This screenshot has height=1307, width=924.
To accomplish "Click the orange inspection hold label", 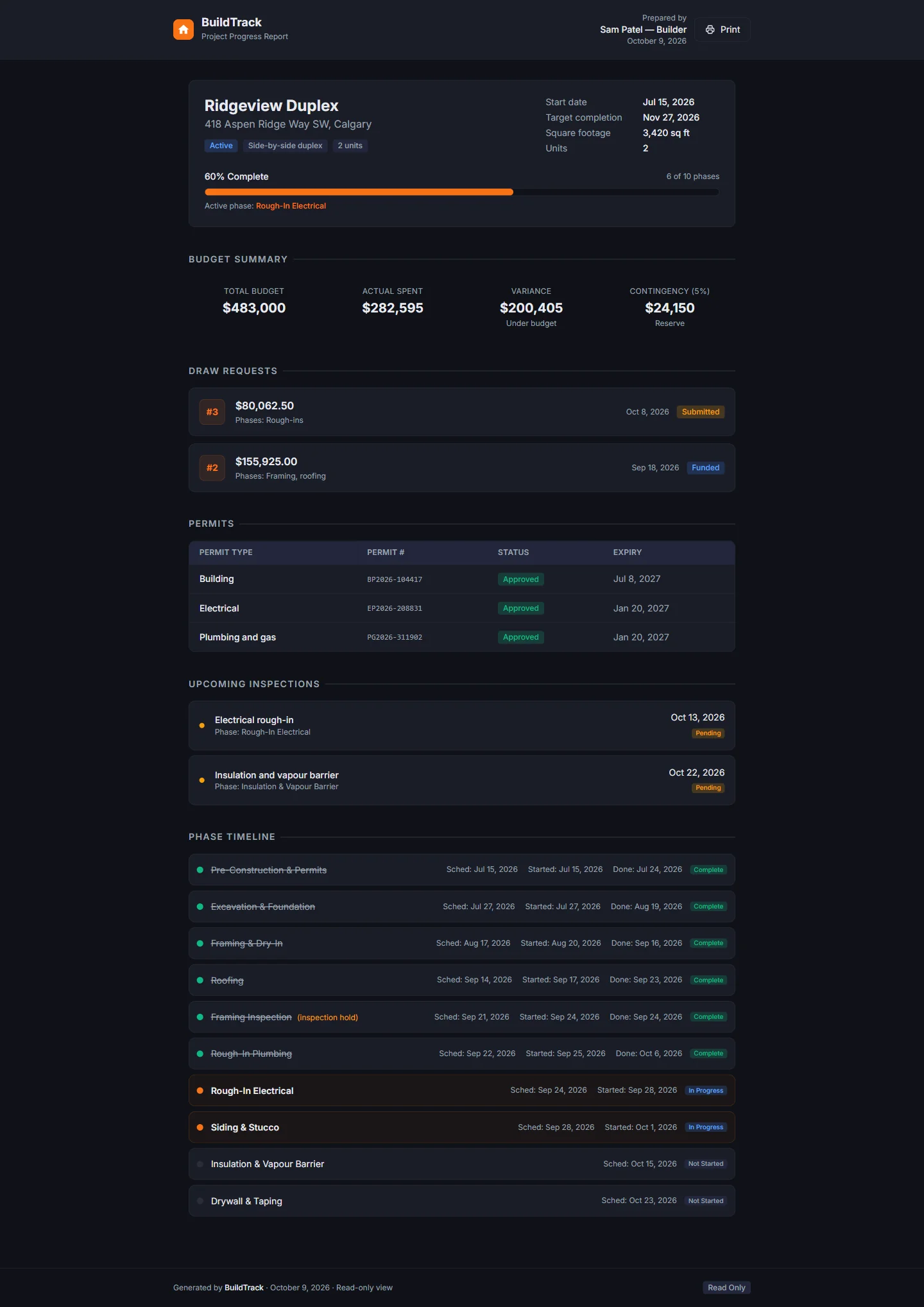I will (328, 1018).
